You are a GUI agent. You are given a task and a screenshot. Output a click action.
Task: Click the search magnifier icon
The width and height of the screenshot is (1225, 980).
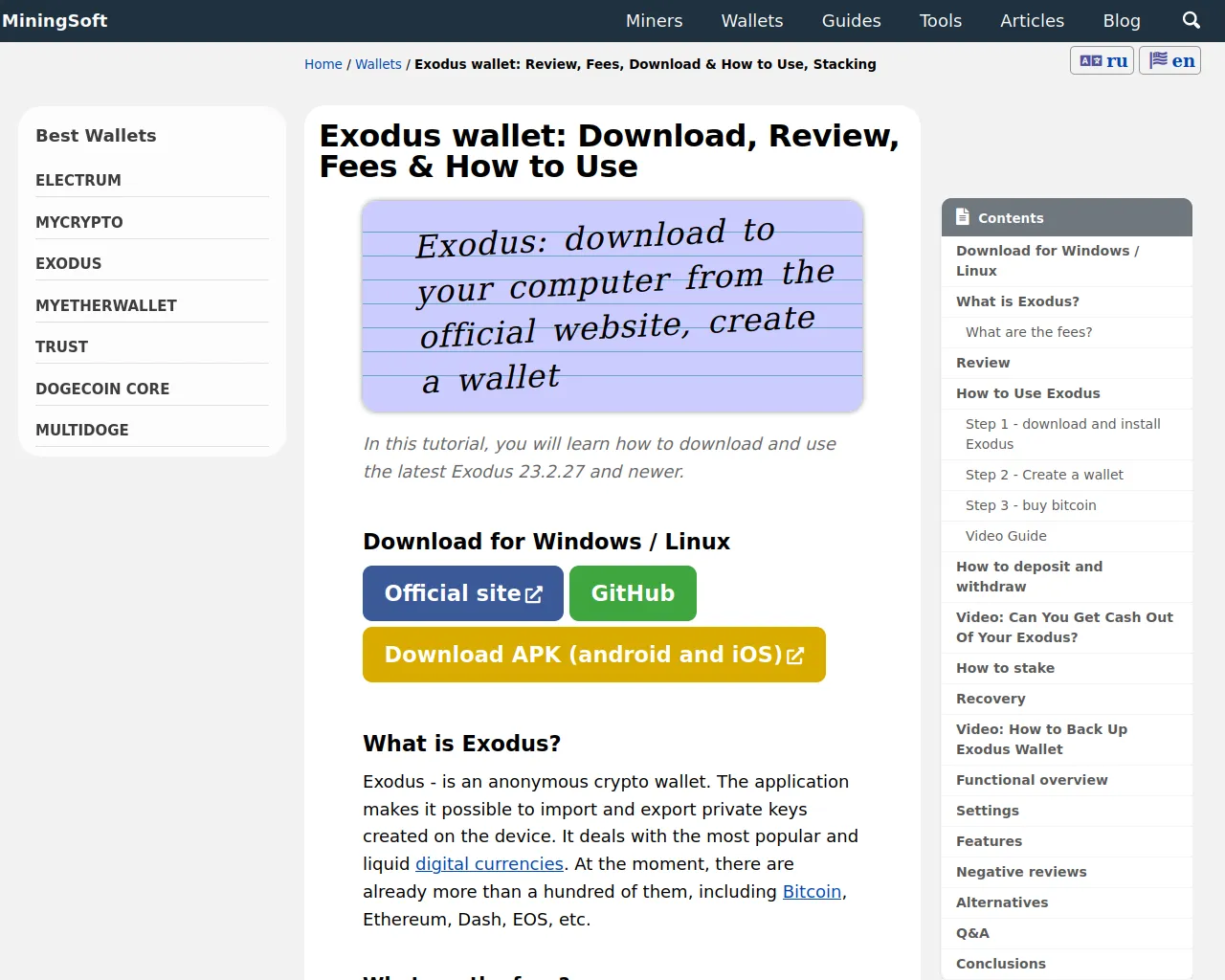1192,20
